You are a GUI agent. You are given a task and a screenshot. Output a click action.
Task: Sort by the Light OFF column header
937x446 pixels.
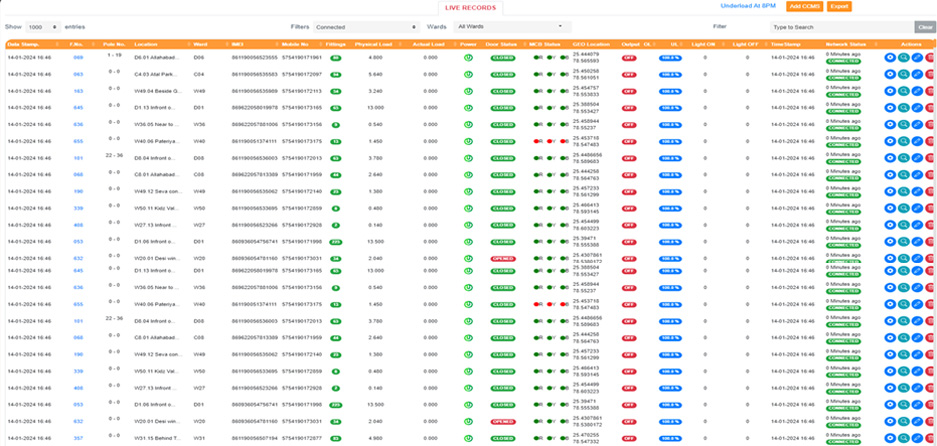pos(748,44)
